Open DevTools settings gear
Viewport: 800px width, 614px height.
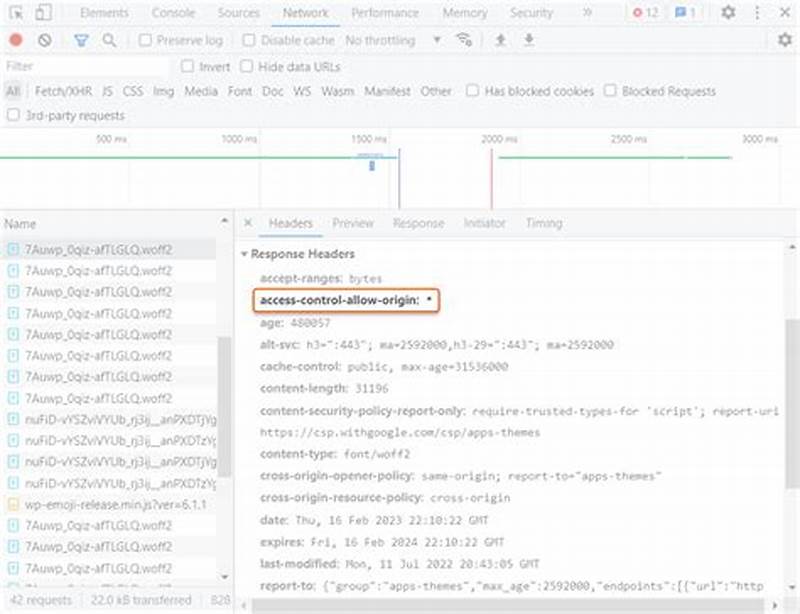coord(729,14)
